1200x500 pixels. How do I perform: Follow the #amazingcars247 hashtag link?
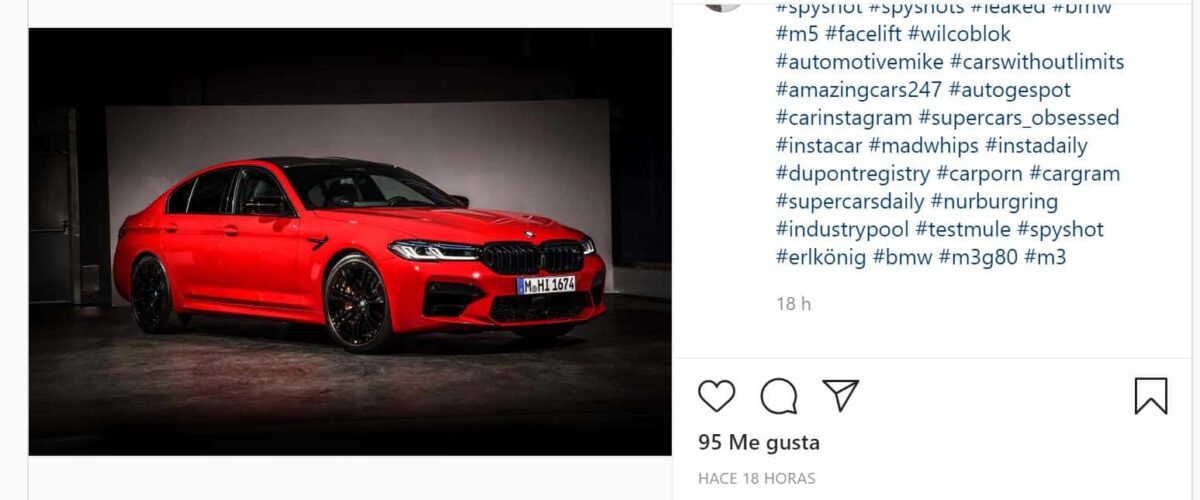tap(859, 90)
